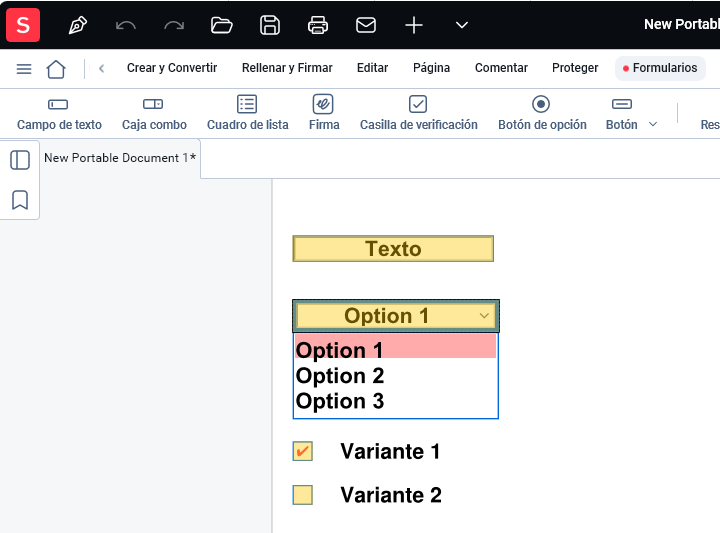Open the Editar tab
This screenshot has width=720, height=533.
pyautogui.click(x=372, y=68)
